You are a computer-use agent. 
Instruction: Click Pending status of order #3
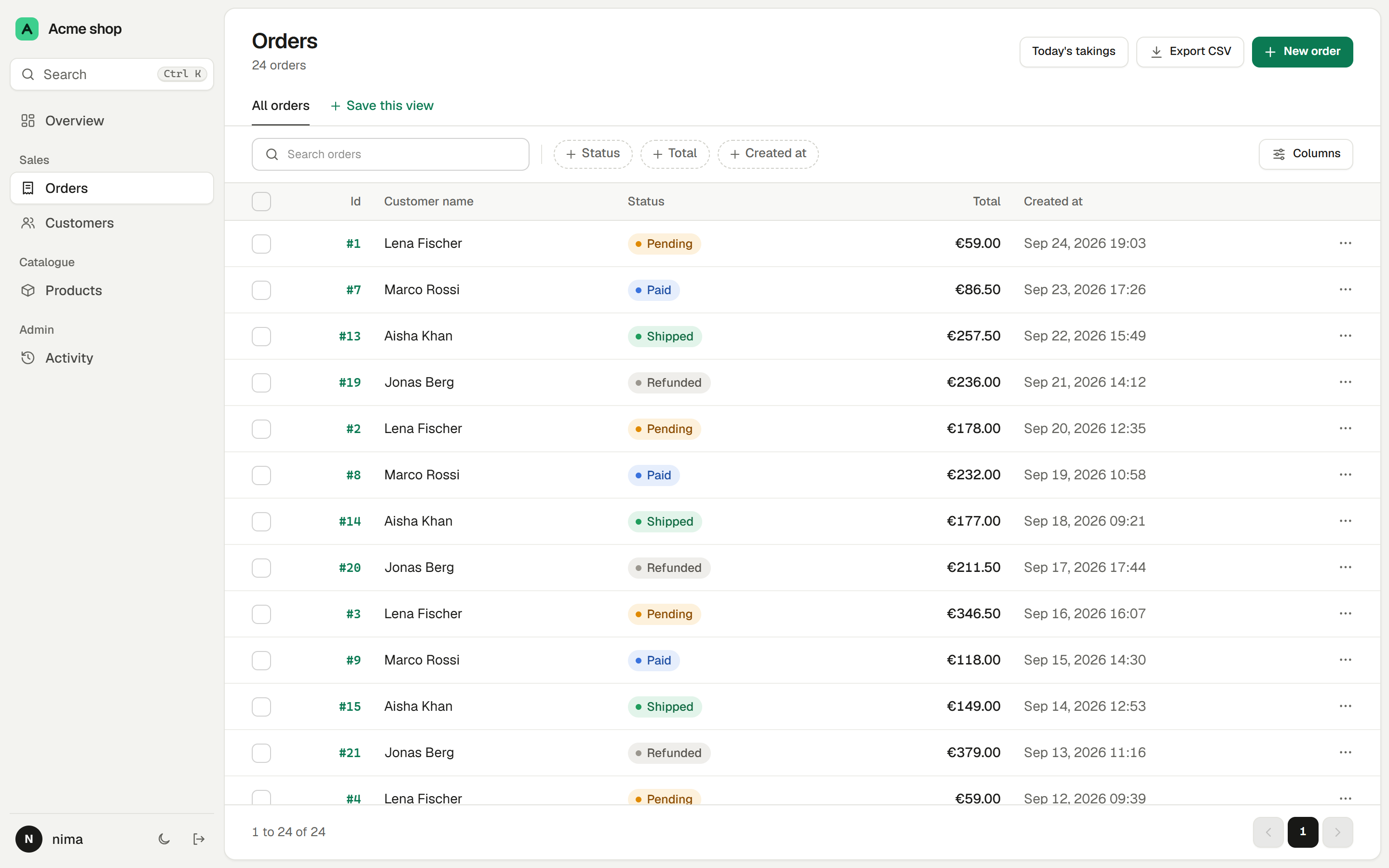point(664,614)
